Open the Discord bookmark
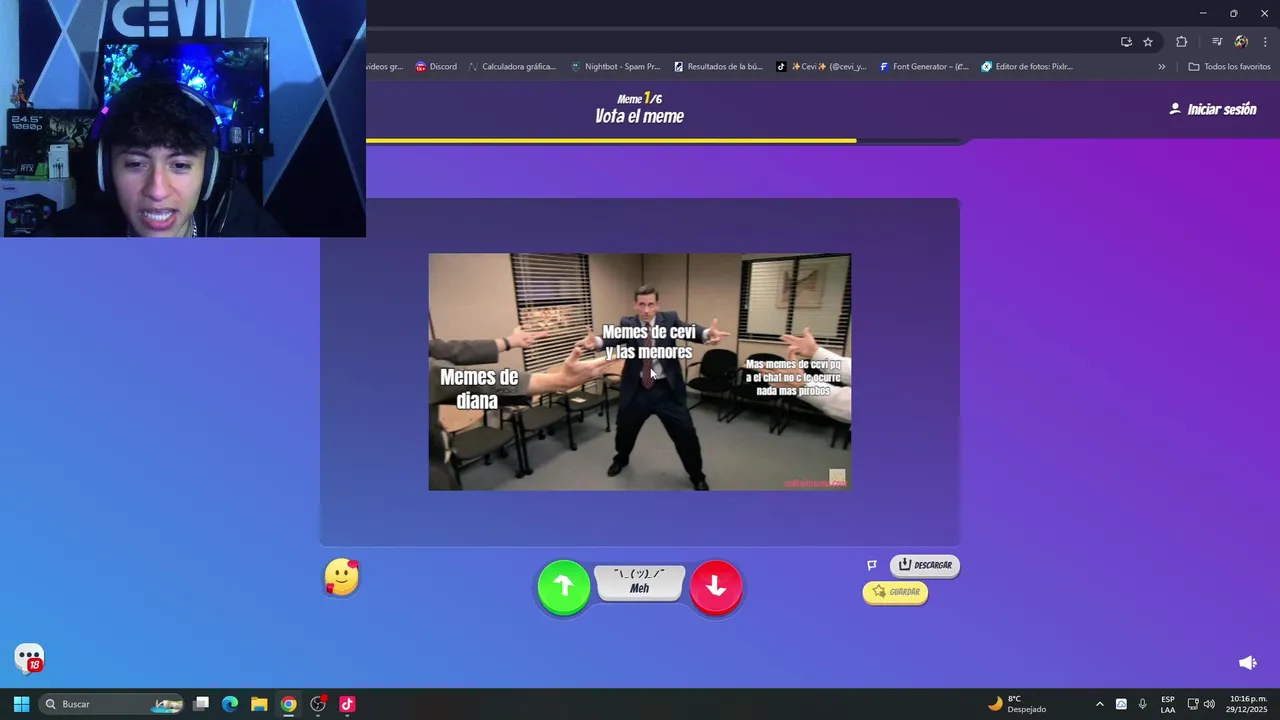This screenshot has width=1280, height=720. (x=436, y=67)
